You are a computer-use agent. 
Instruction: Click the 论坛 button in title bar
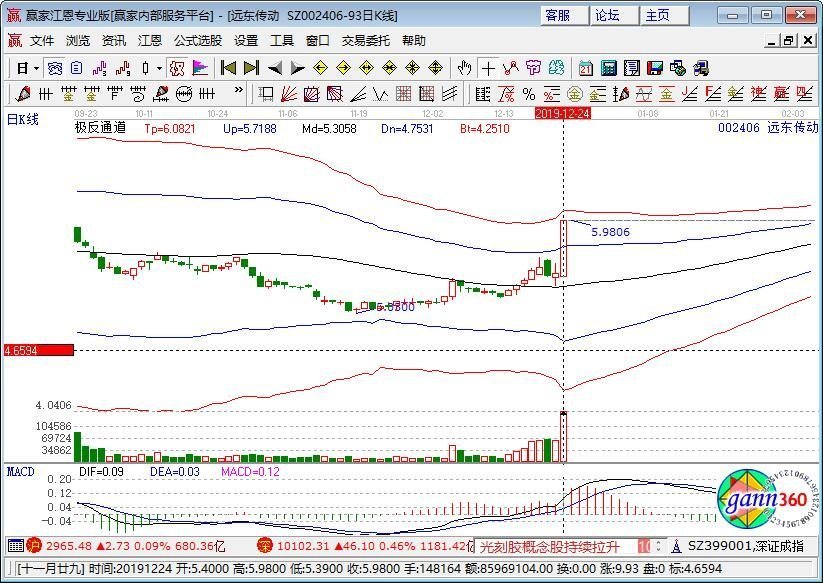[x=613, y=15]
